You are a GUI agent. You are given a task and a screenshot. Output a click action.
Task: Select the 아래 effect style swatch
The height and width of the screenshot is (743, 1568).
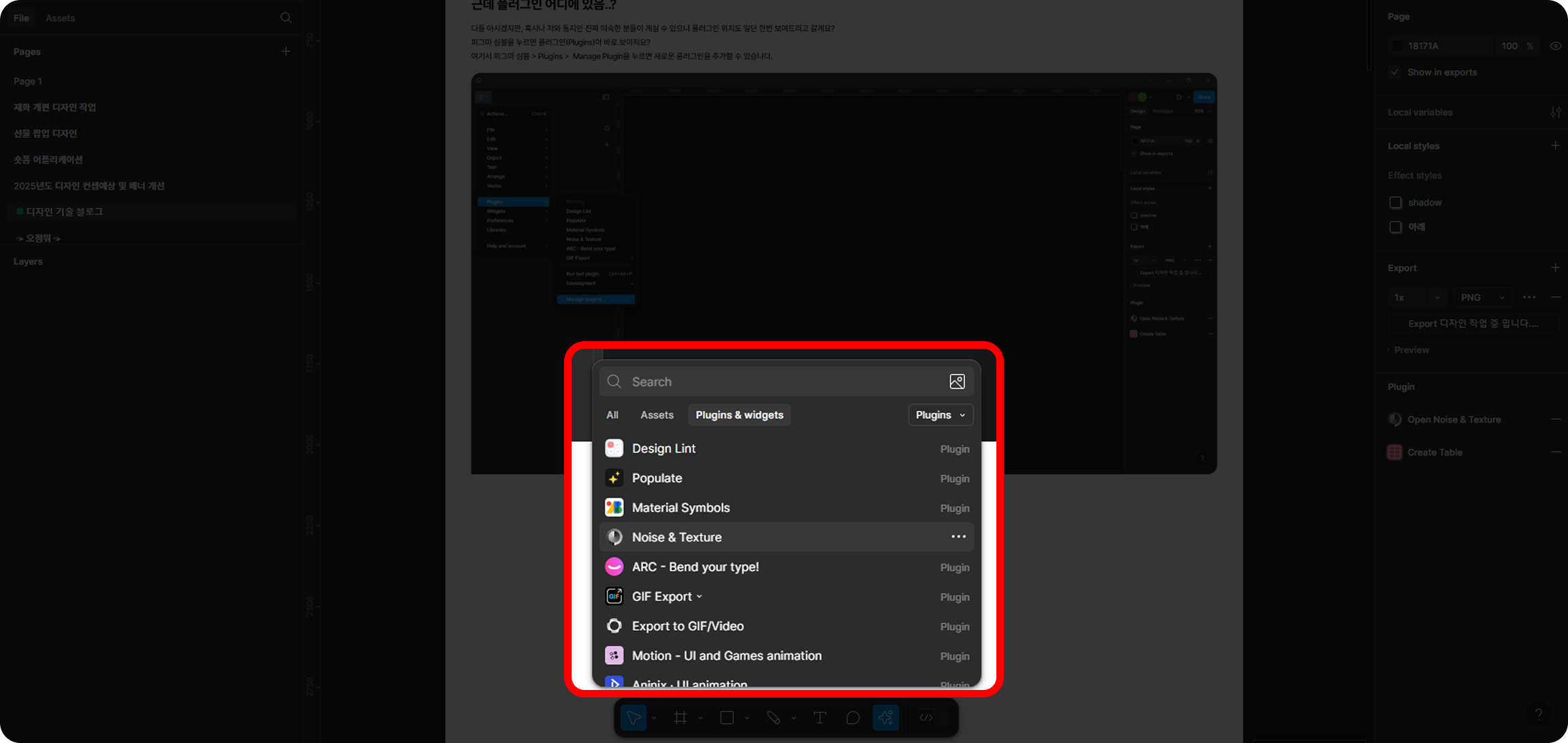pyautogui.click(x=1395, y=227)
